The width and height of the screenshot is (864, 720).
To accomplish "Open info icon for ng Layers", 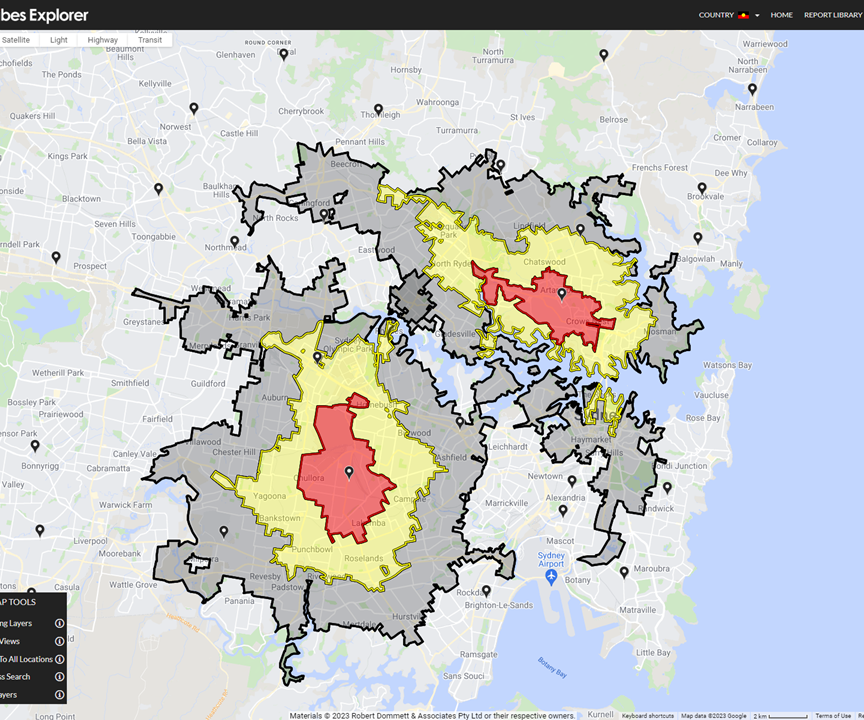I will 60,623.
